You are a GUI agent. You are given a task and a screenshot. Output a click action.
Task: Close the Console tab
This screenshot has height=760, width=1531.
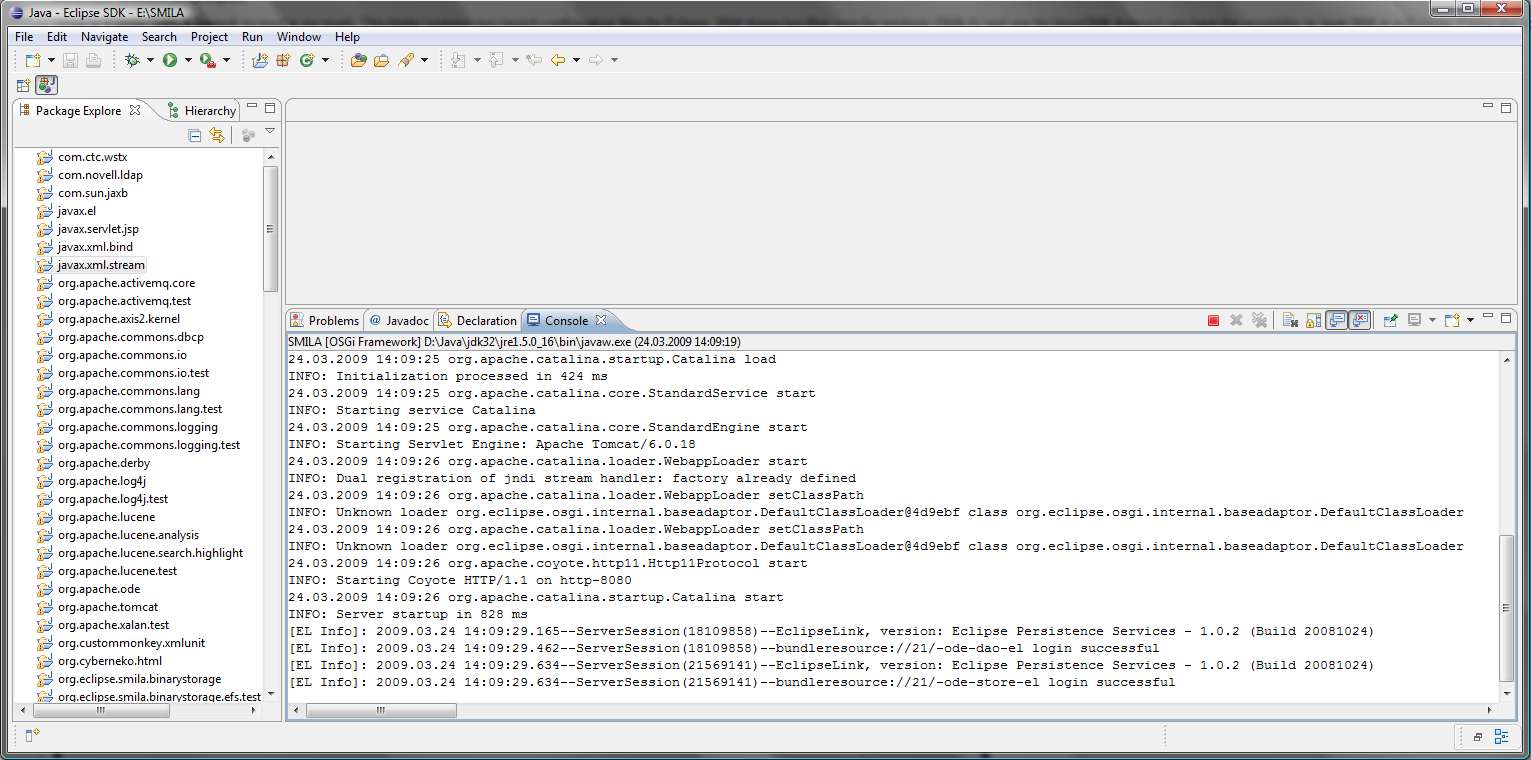[601, 321]
